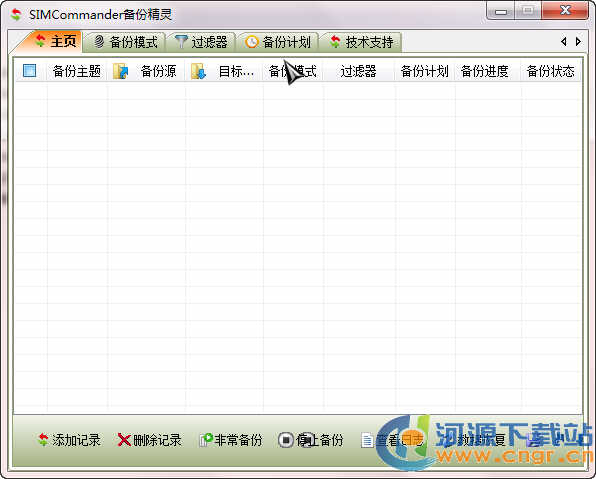The image size is (596, 479).
Task: Click the 目标... column header folder icon
Action: coord(198,71)
